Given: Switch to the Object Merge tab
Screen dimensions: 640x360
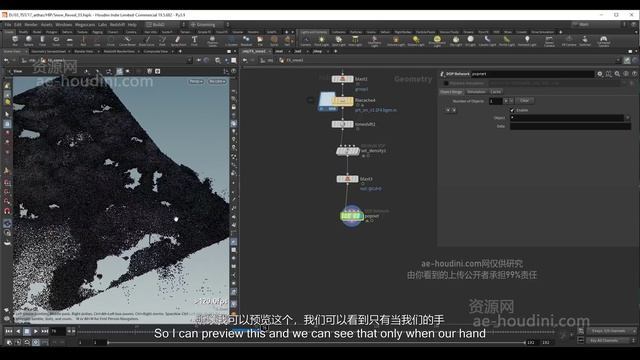Looking at the screenshot, I should click(451, 92).
